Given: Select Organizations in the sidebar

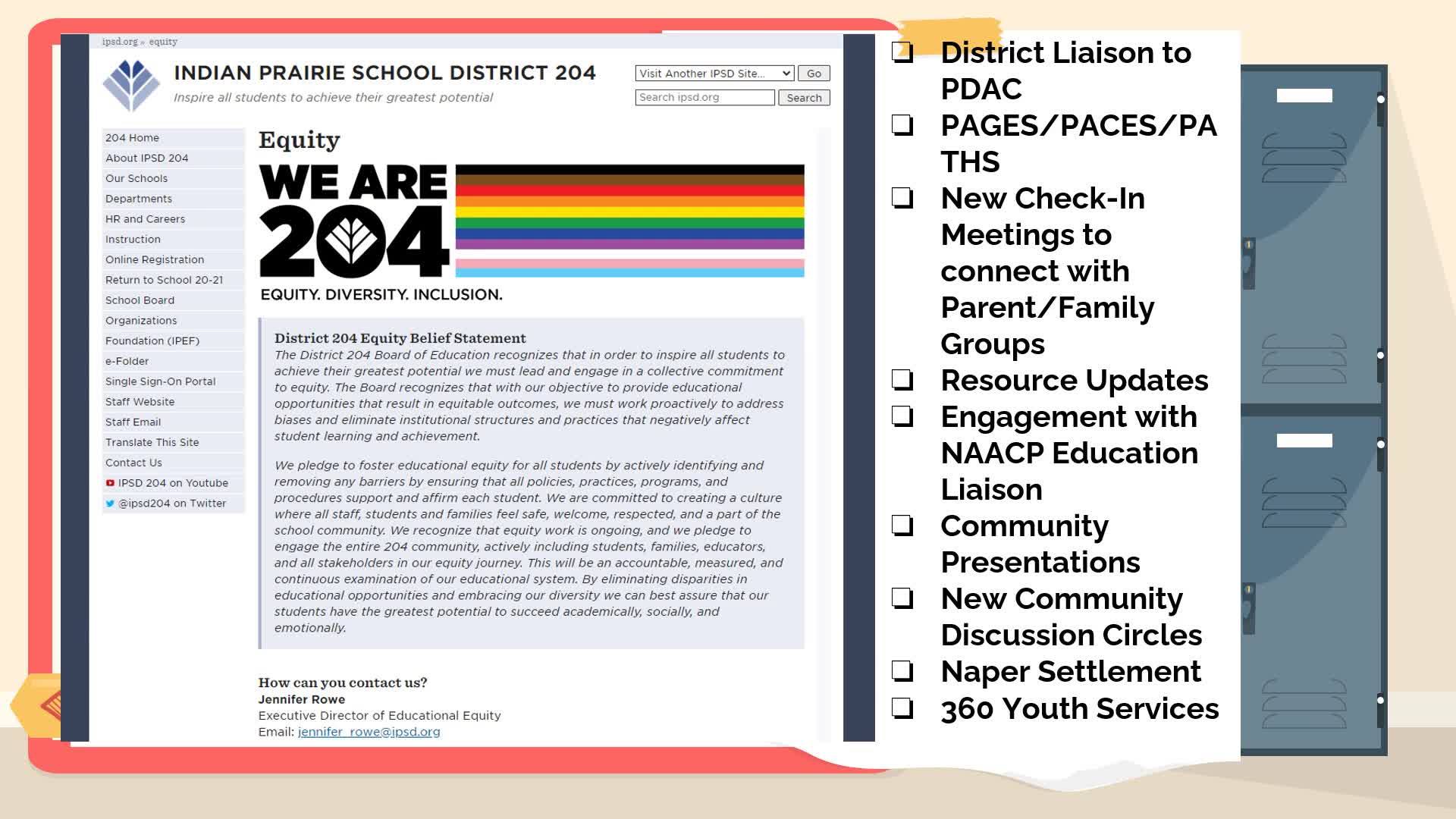Looking at the screenshot, I should coord(173,321).
